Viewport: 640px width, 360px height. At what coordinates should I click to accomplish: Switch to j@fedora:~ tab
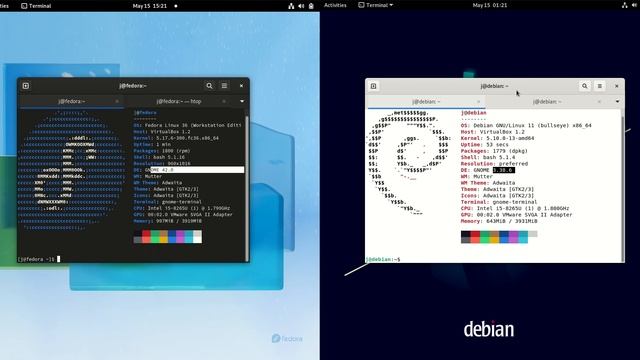[x=72, y=101]
